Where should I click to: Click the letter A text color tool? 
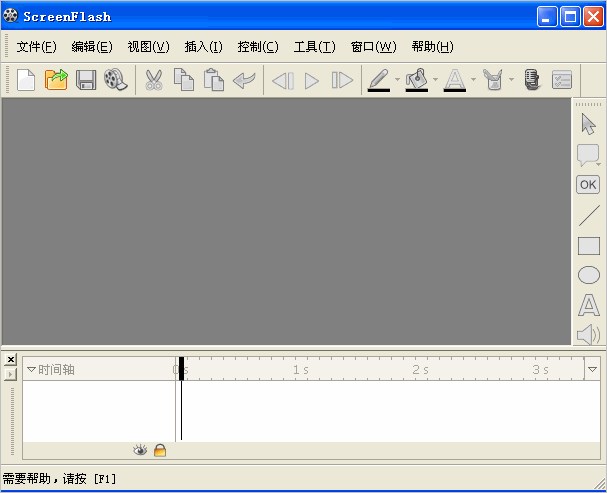point(455,80)
